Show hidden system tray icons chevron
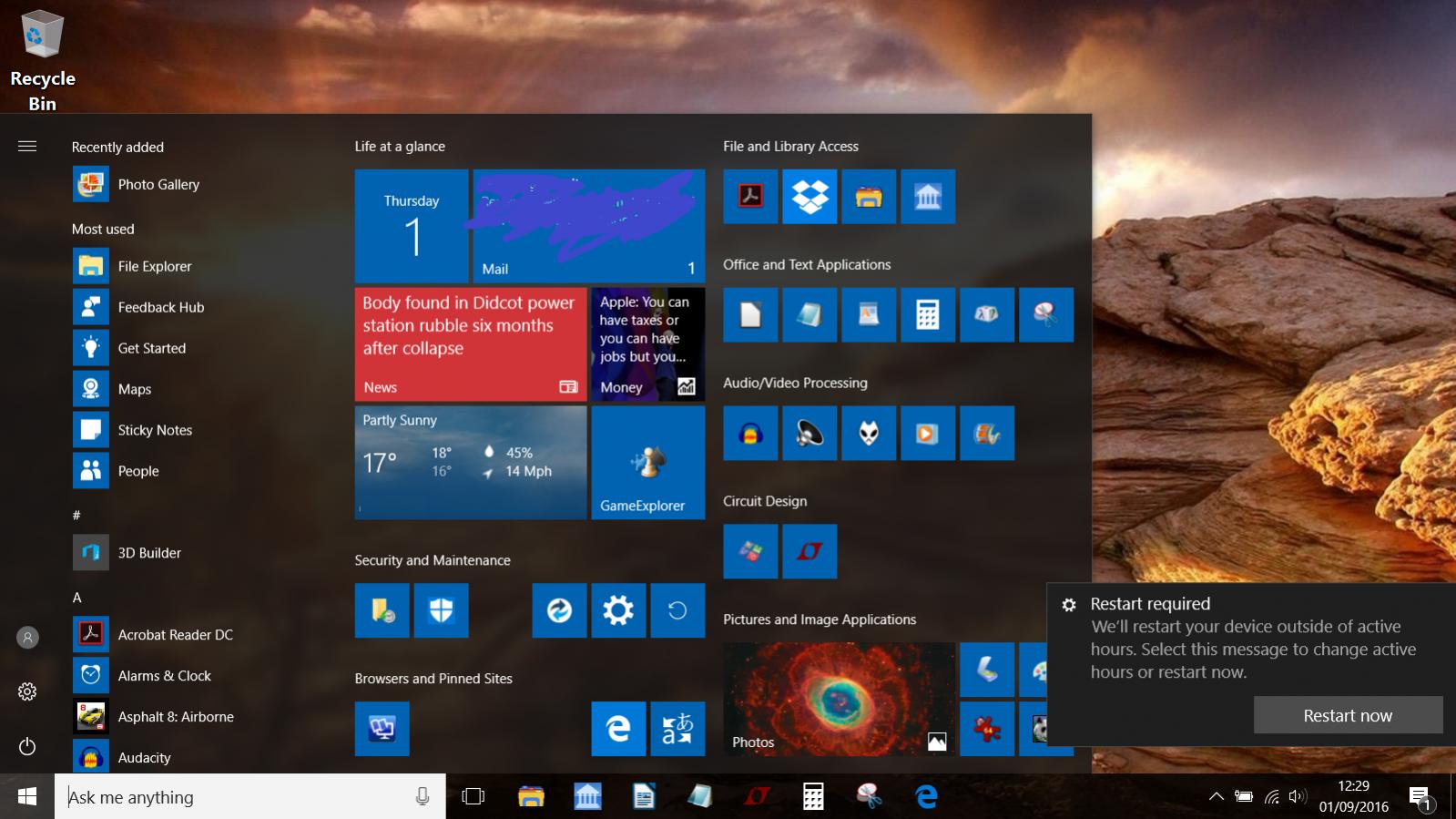This screenshot has height=819, width=1456. 1216,797
